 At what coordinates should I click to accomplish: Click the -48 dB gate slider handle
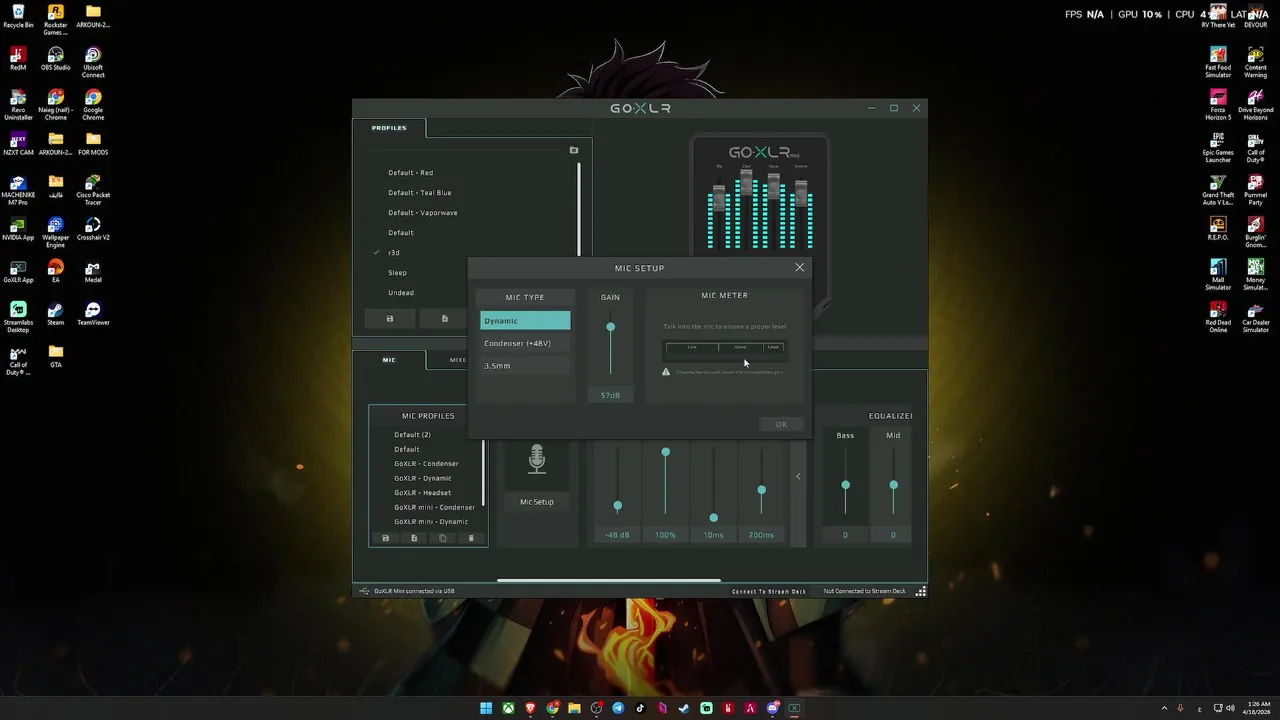[617, 506]
